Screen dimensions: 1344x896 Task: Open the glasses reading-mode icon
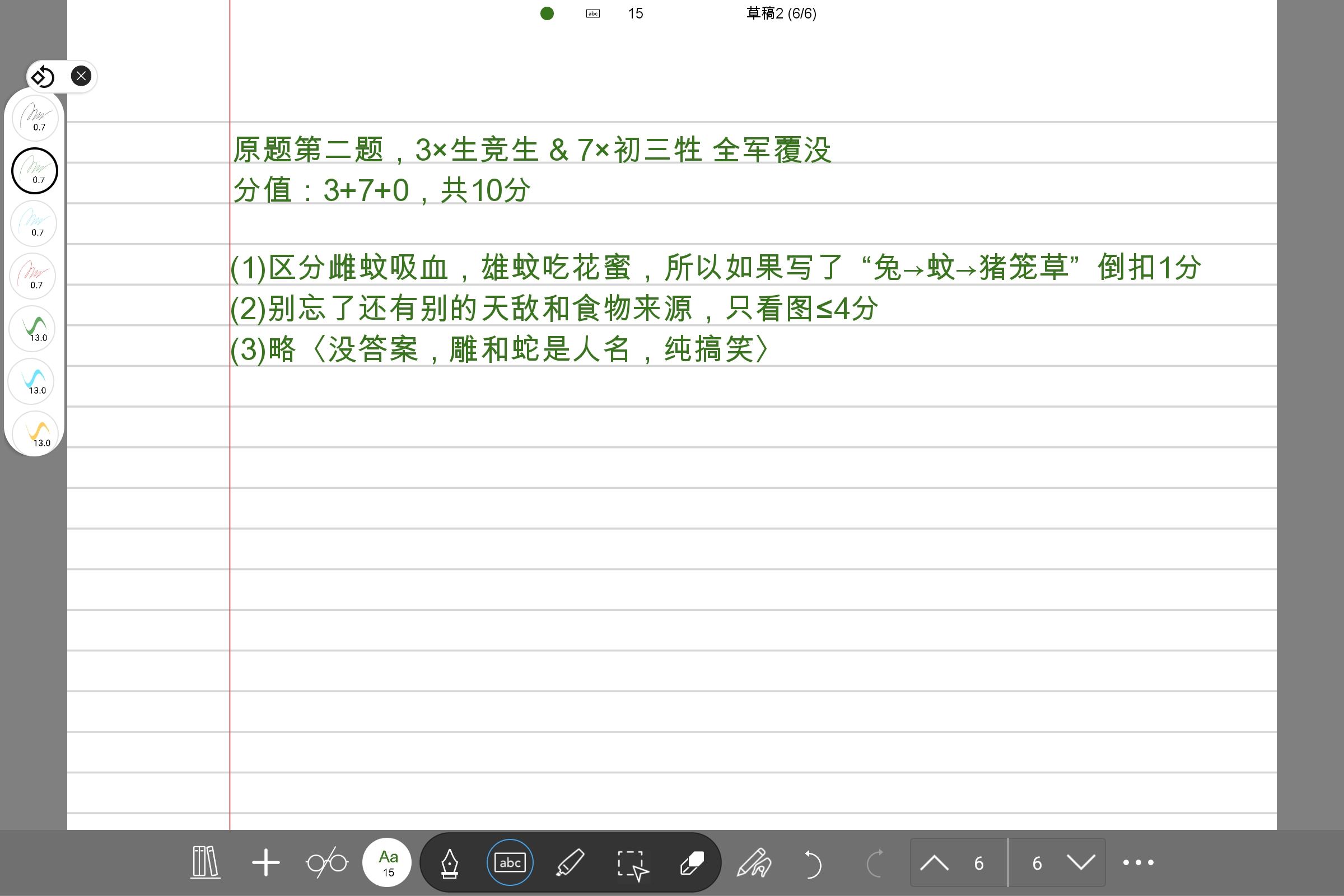(x=327, y=862)
